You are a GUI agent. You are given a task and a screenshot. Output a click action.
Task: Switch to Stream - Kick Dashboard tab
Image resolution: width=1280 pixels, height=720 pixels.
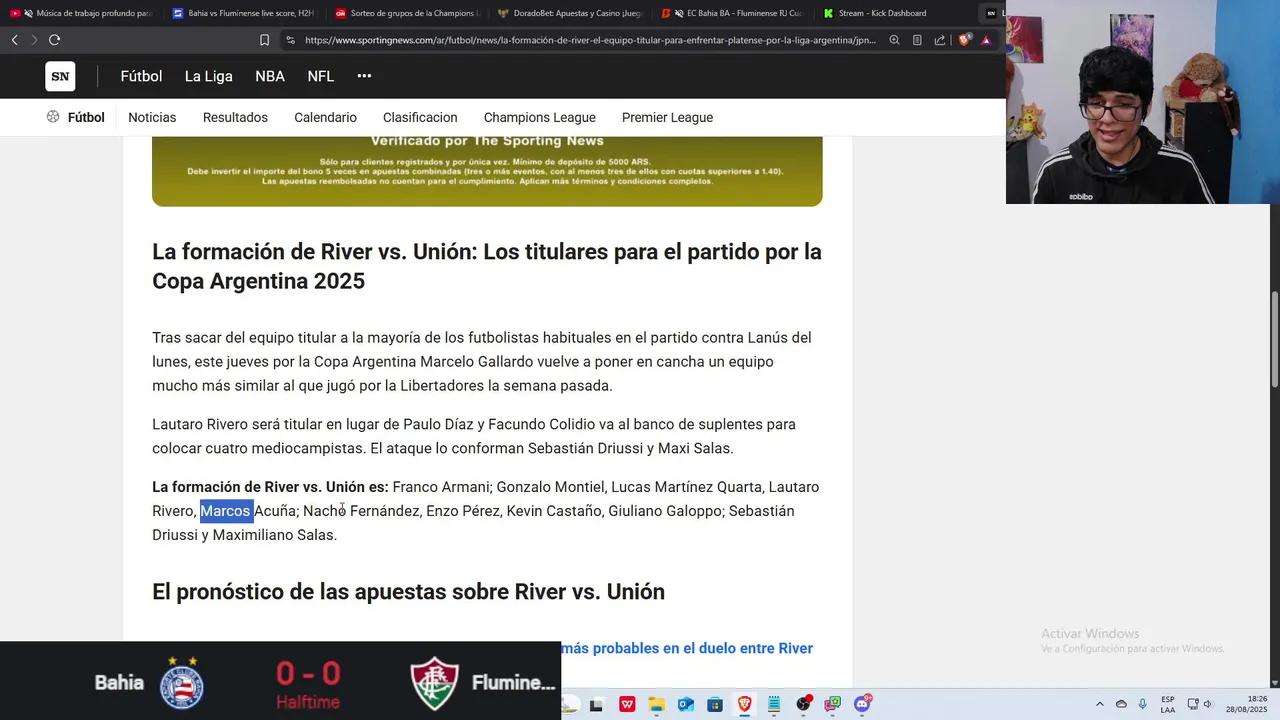895,13
